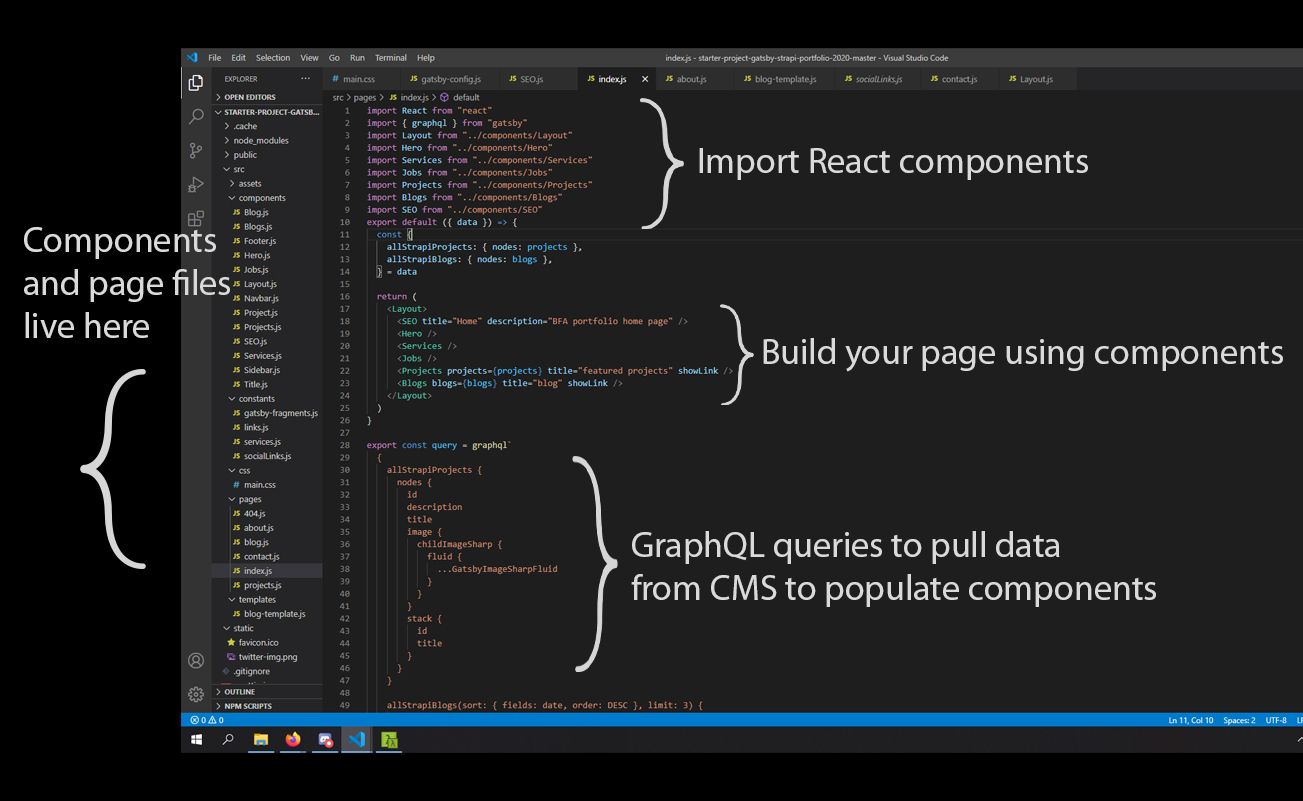
Task: Click the UTF-8 encoding status item
Action: coord(1276,720)
